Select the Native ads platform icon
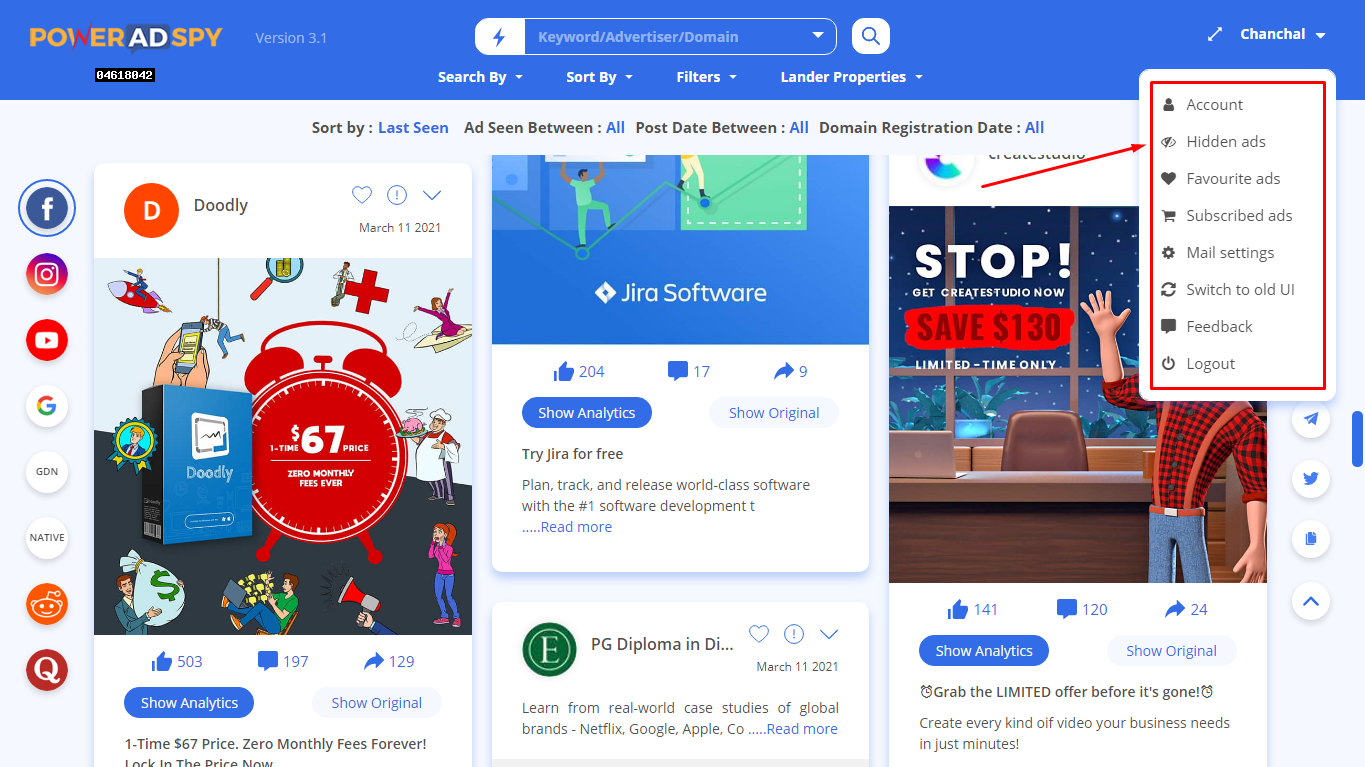This screenshot has width=1365, height=767. pos(47,537)
